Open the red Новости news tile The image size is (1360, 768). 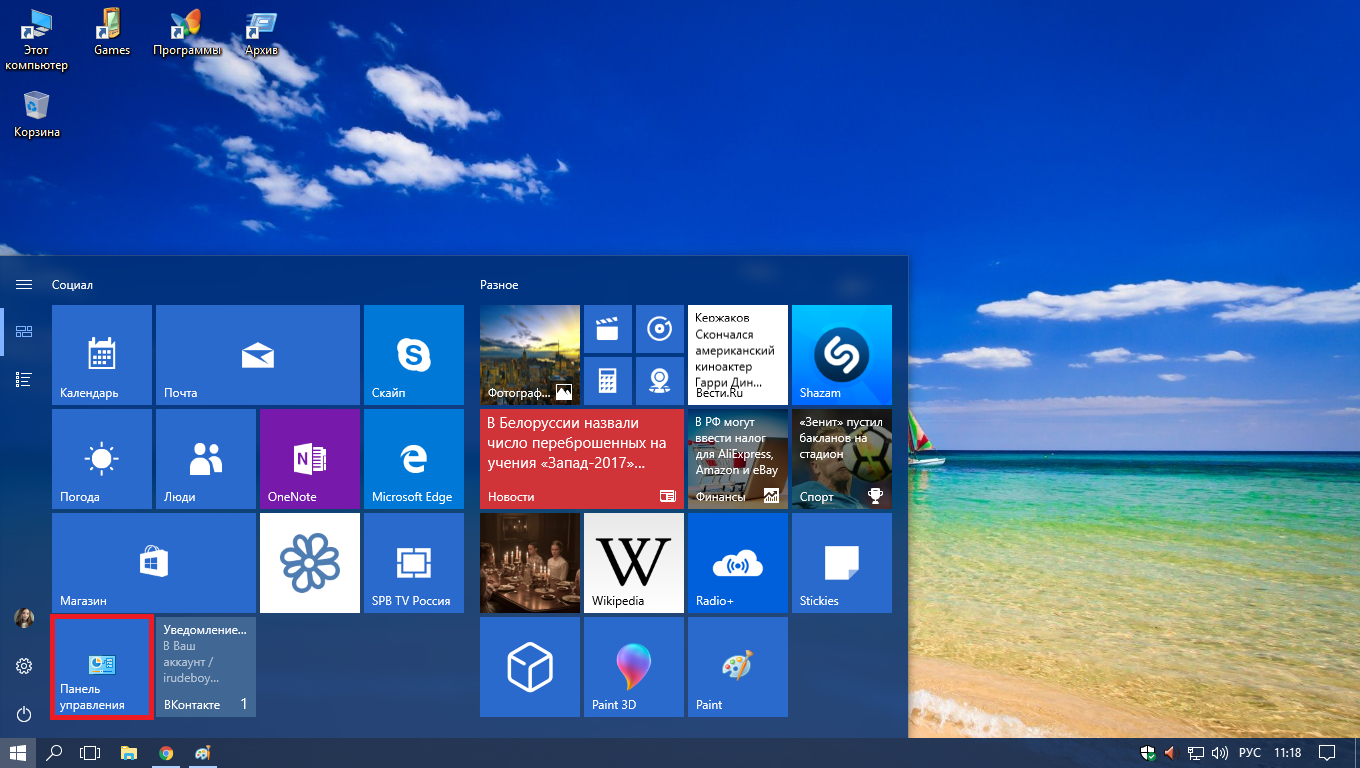coord(582,459)
